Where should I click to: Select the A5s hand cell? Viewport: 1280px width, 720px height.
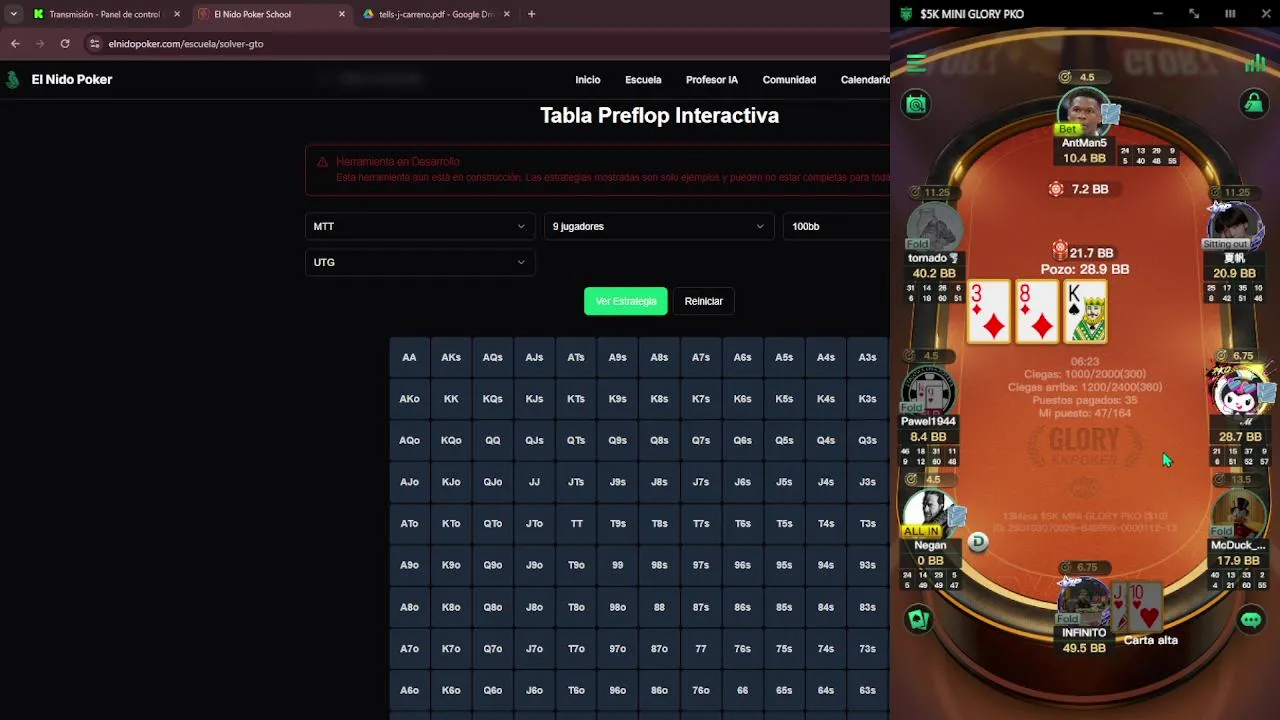click(x=784, y=357)
